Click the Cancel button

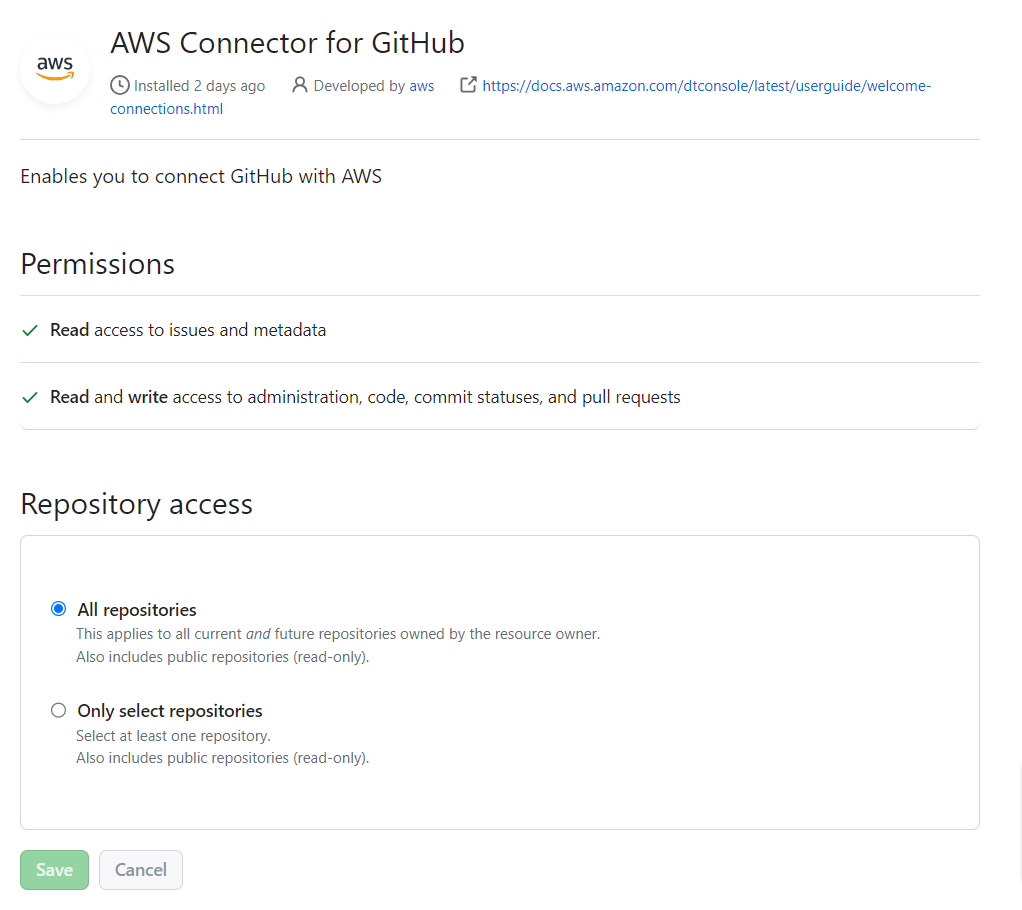141,870
